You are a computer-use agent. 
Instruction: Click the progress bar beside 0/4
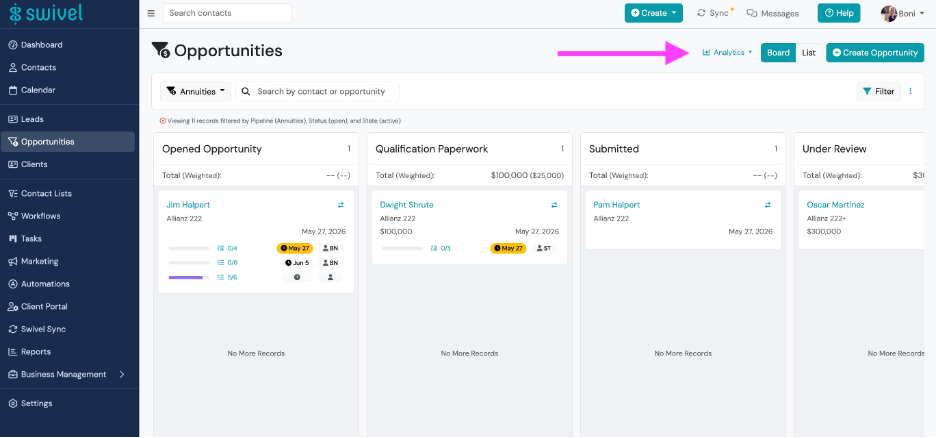[x=189, y=248]
